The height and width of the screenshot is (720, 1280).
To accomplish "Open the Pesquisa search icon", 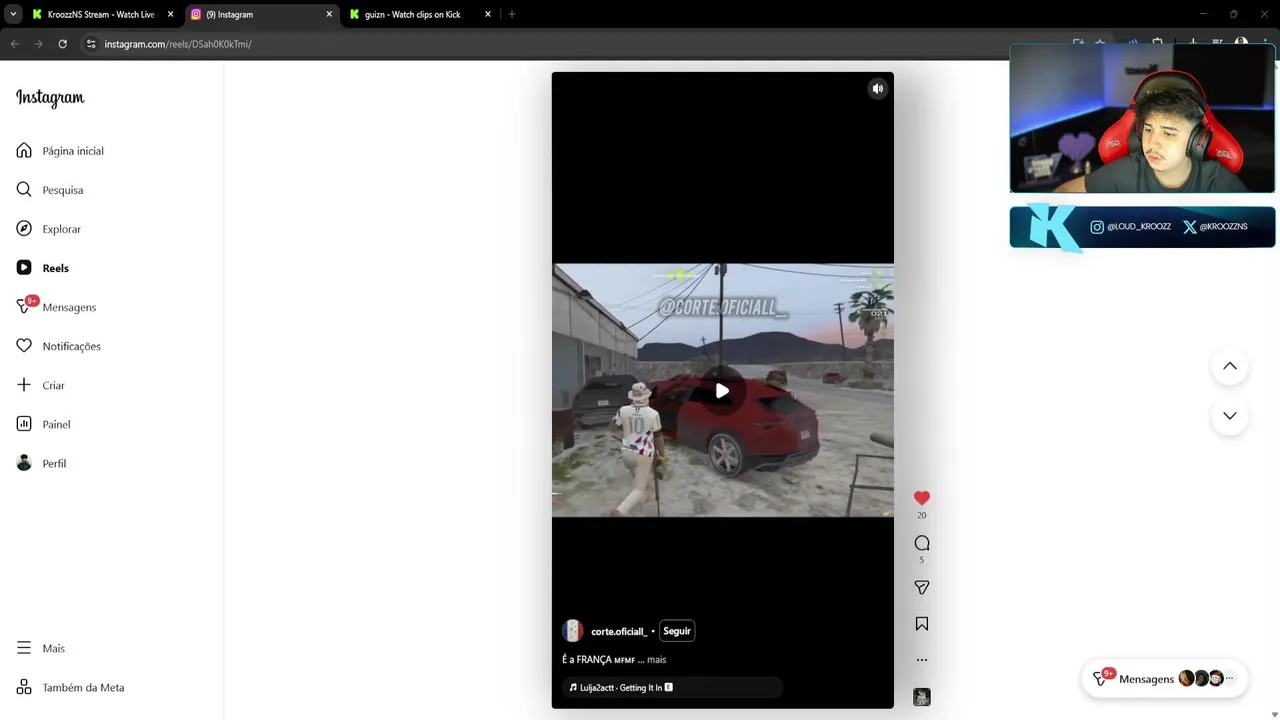I will [x=24, y=190].
